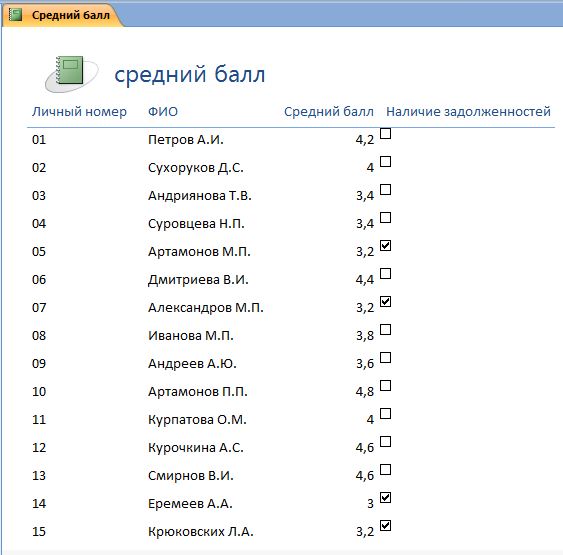Click the small report icon in tab
This screenshot has height=555, width=563.
(x=15, y=15)
